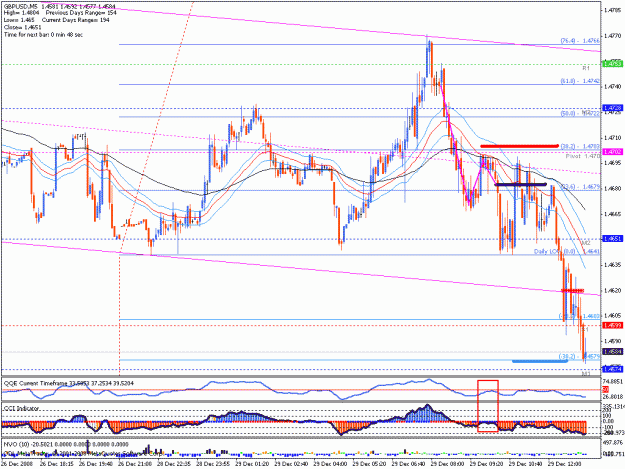The height and width of the screenshot is (469, 625).
Task: Click the Fibonacci (38.2) 1.4703 label
Action: click(x=580, y=146)
